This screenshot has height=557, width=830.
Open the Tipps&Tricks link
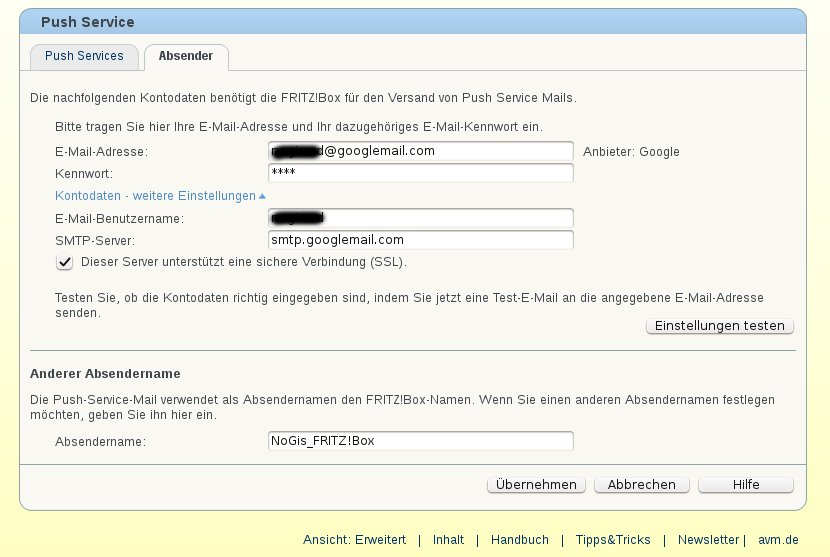click(x=613, y=540)
